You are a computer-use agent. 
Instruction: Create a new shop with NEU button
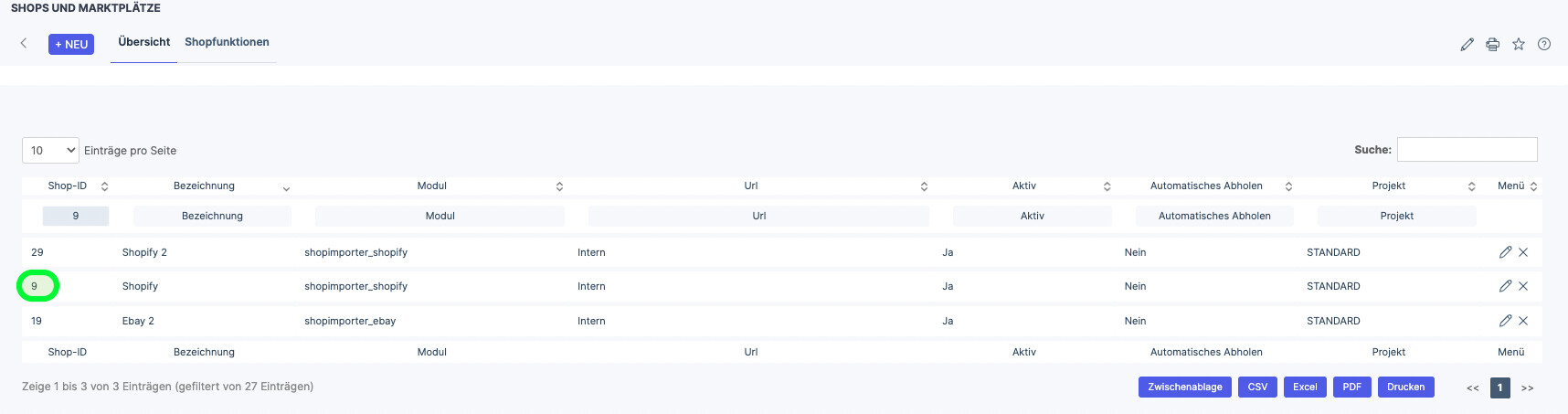pos(71,44)
